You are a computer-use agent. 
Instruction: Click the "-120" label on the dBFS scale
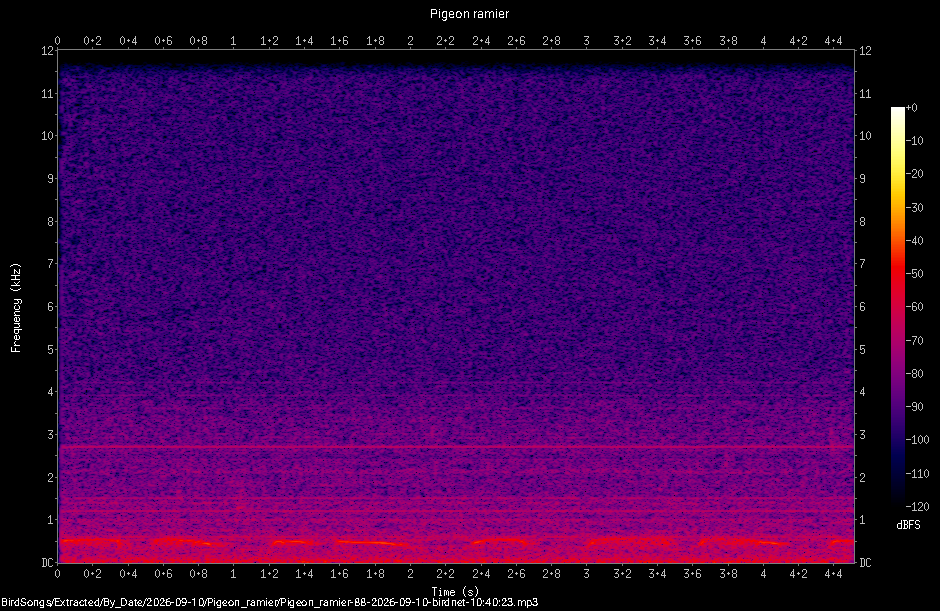[x=917, y=507]
